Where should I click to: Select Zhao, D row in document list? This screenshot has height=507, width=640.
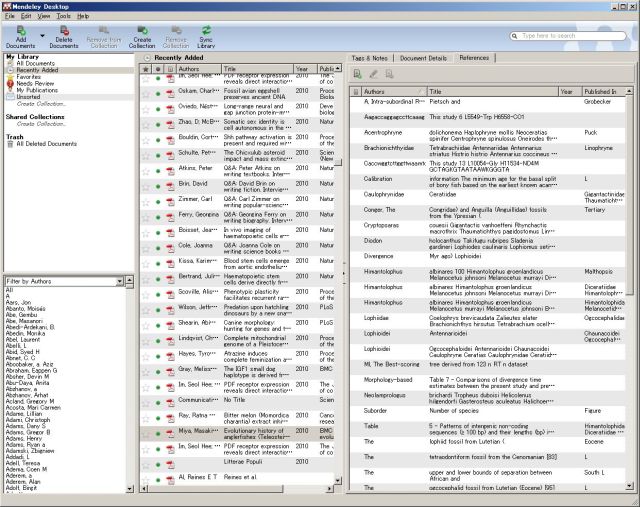tap(237, 125)
